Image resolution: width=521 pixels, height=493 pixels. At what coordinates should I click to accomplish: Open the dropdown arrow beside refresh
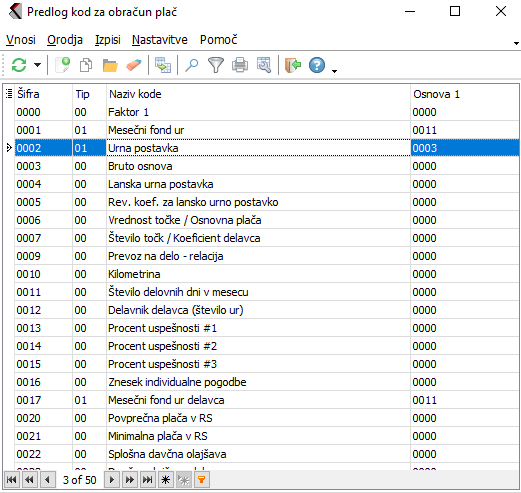pyautogui.click(x=38, y=65)
